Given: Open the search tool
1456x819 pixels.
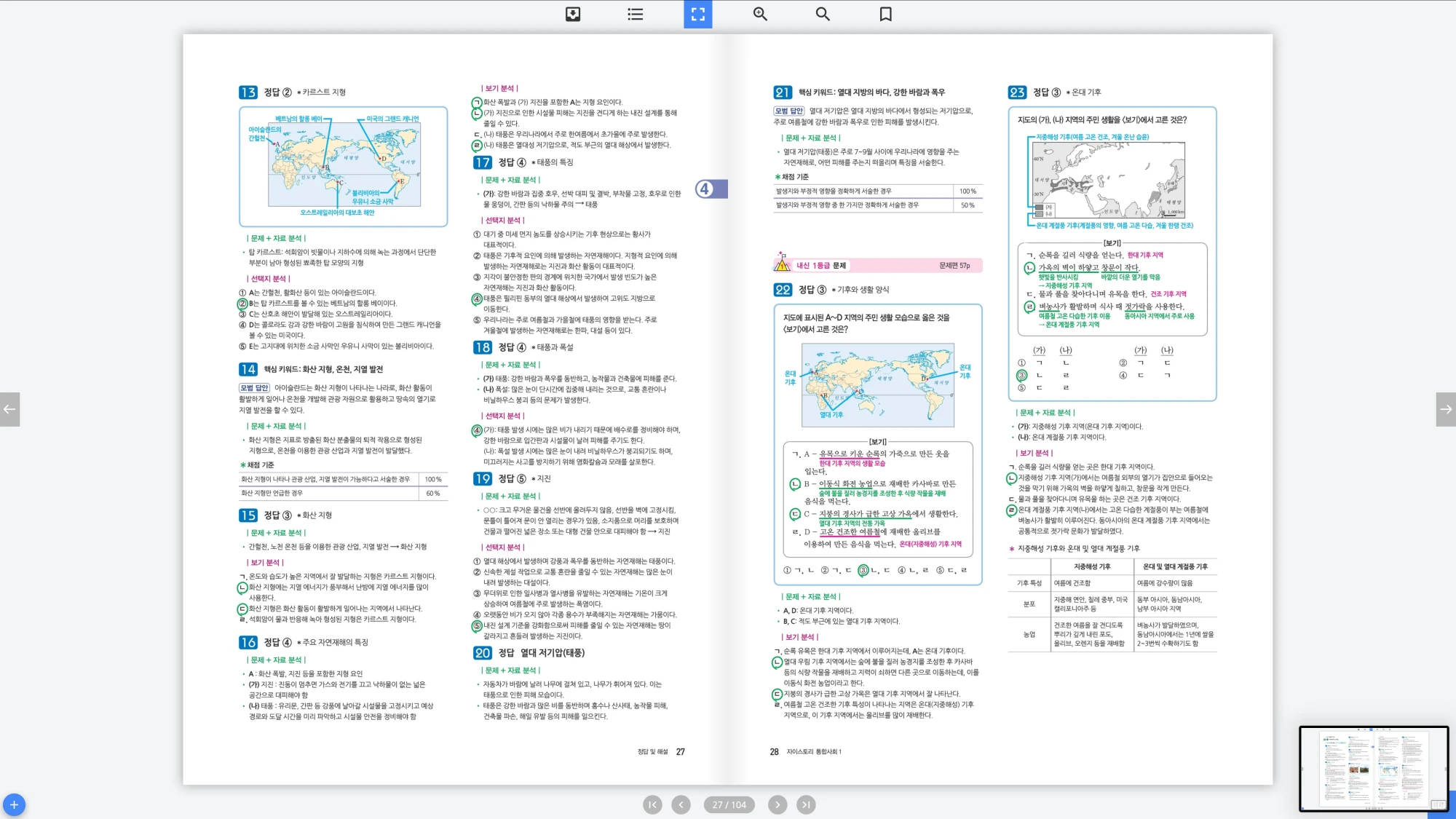Looking at the screenshot, I should pos(823,14).
